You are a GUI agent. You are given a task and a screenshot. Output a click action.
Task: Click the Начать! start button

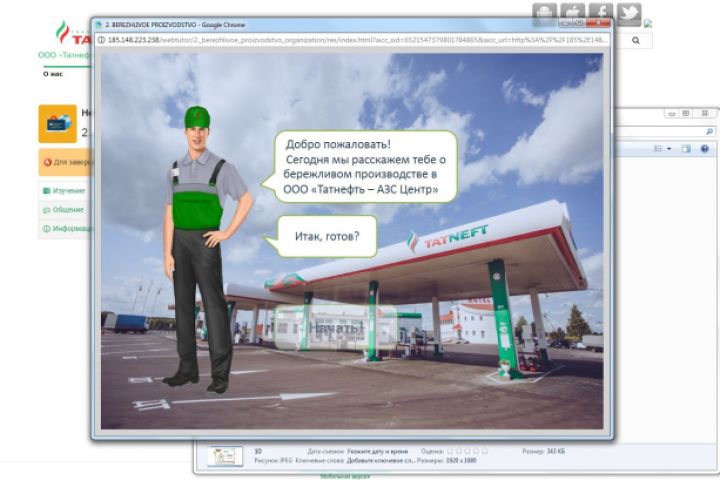pos(336,328)
